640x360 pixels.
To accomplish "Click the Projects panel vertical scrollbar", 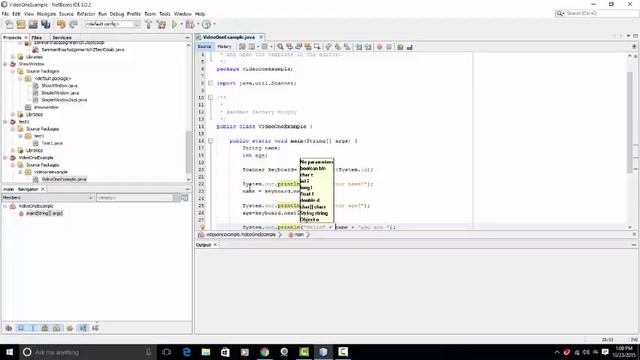I will point(188,152).
